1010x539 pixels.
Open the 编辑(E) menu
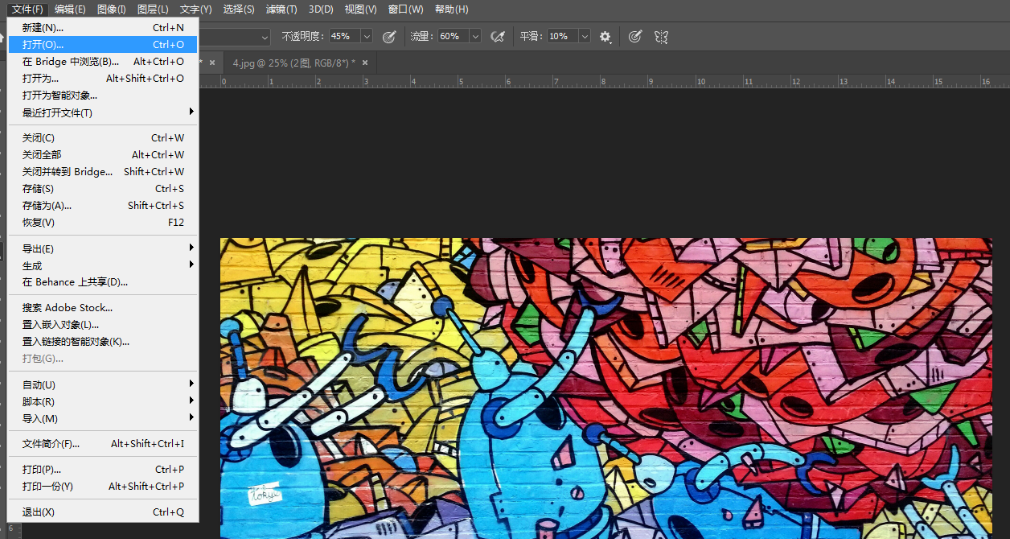pos(70,9)
